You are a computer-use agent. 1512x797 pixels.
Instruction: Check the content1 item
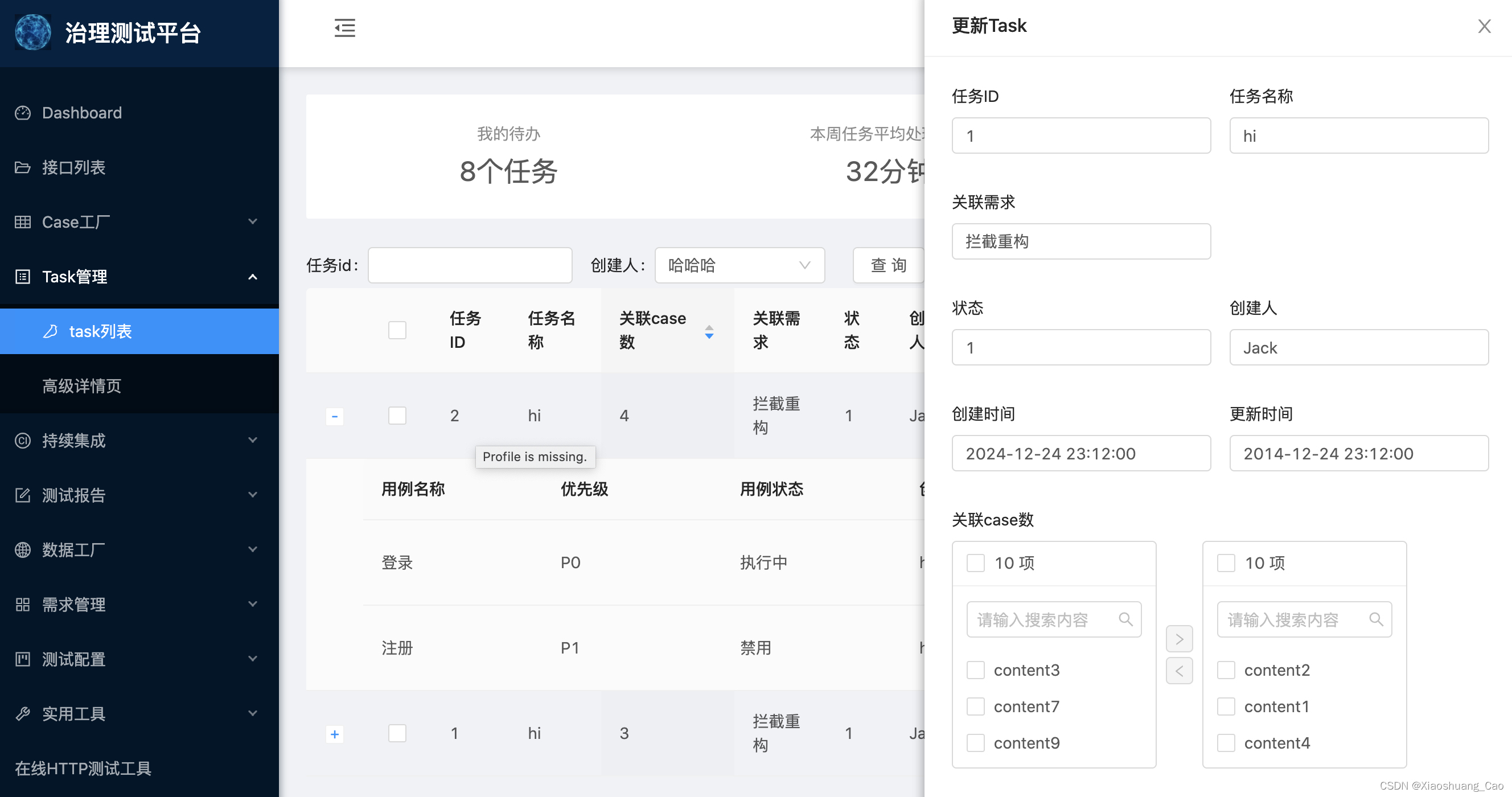point(1226,706)
